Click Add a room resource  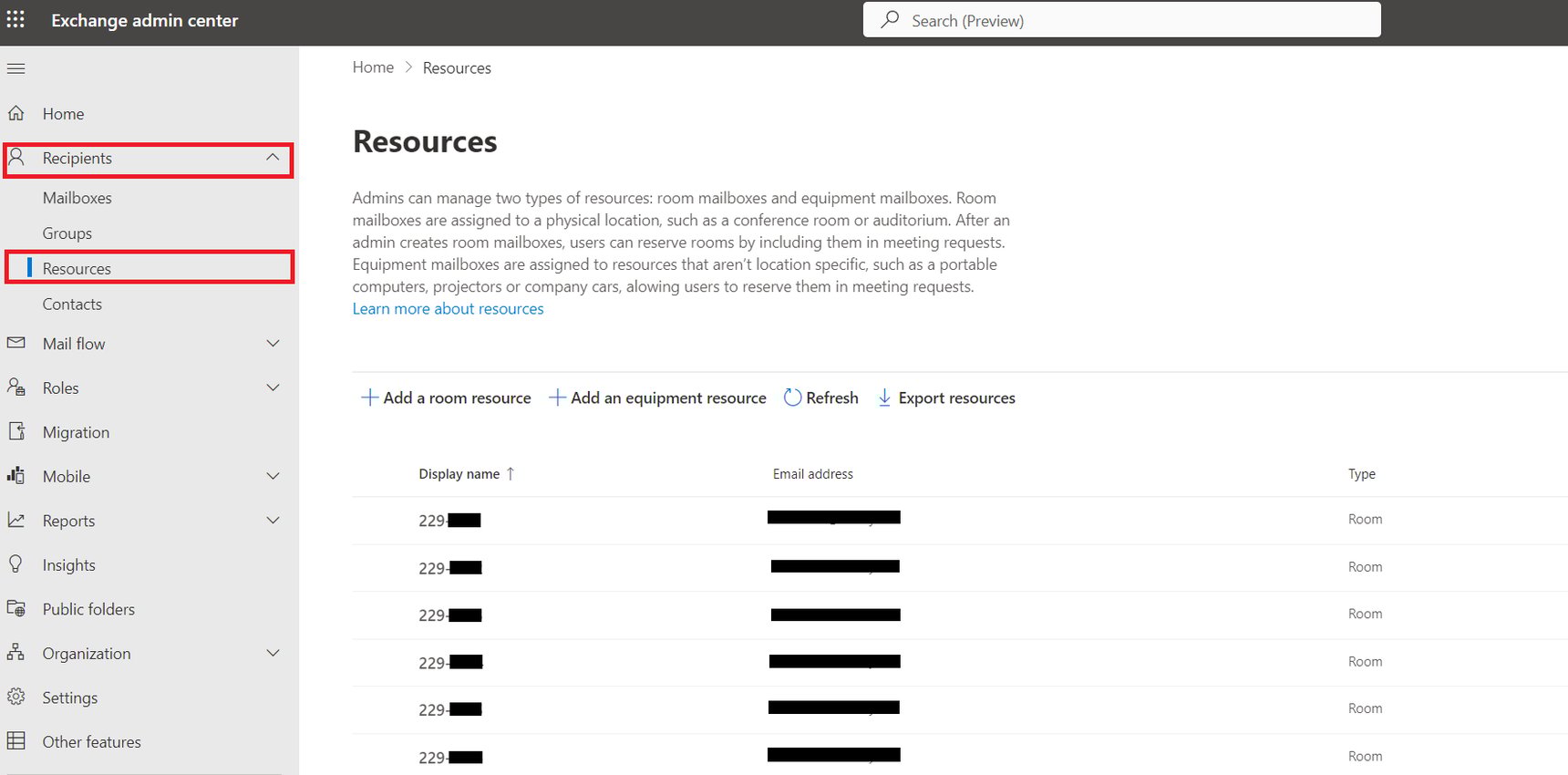point(447,398)
